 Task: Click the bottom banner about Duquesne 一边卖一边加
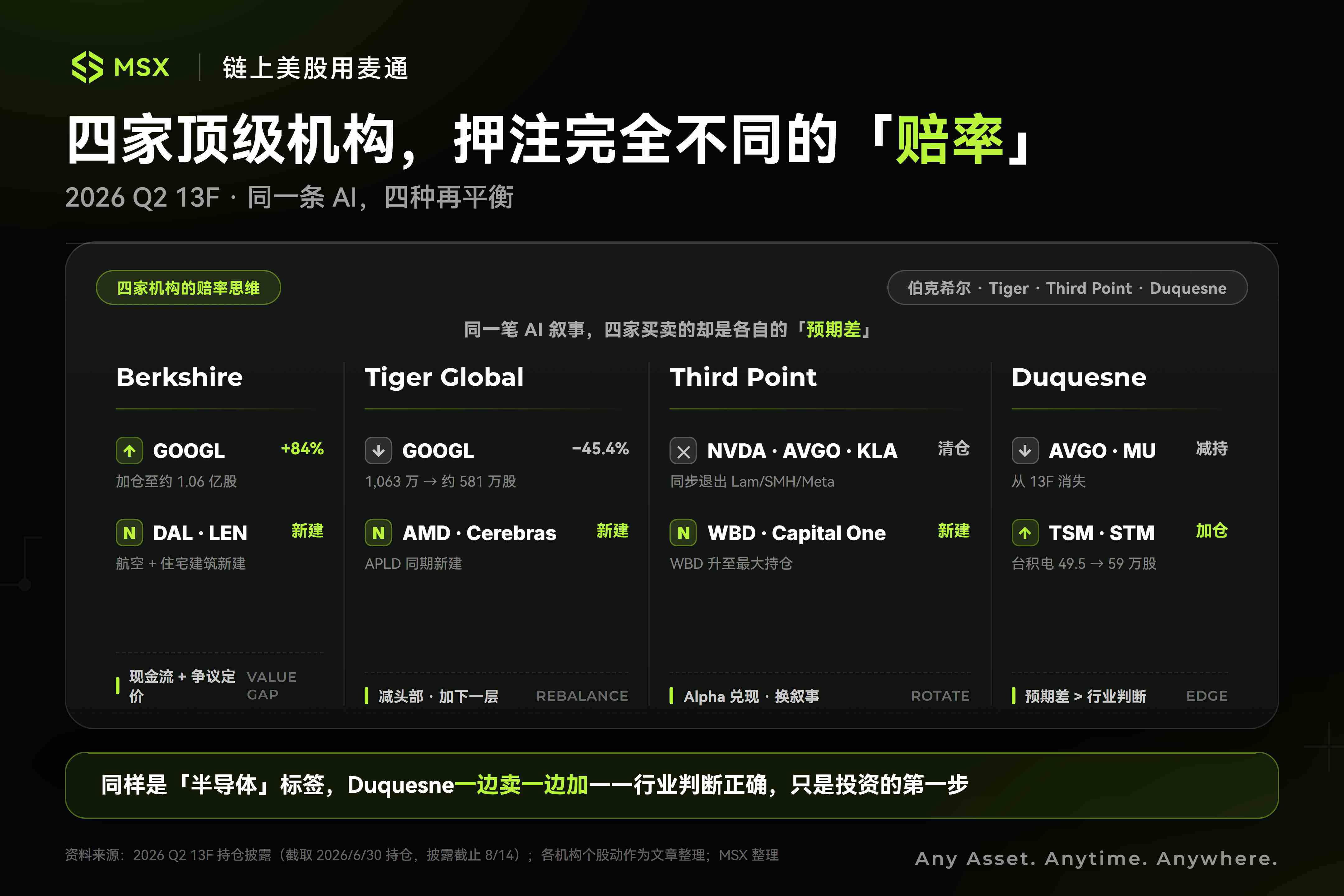[672, 785]
